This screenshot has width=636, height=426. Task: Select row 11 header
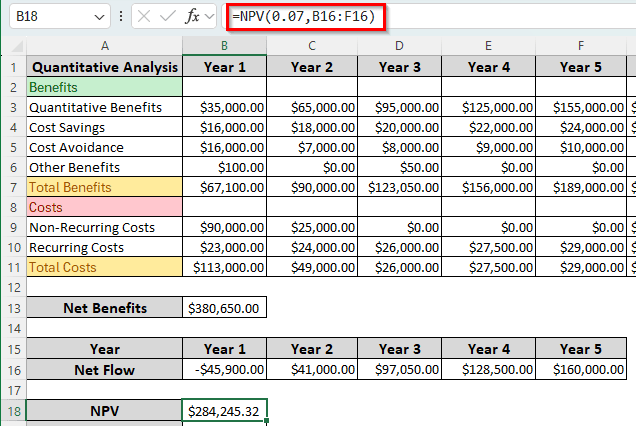pyautogui.click(x=14, y=267)
